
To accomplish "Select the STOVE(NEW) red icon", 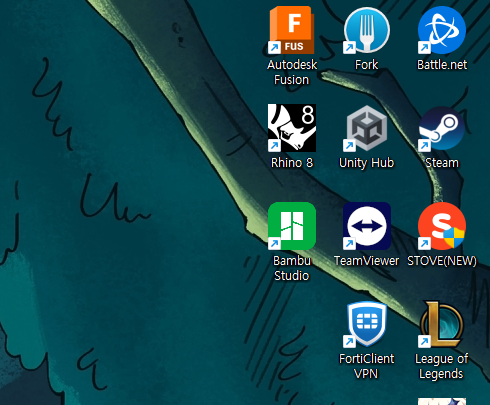I will 442,226.
